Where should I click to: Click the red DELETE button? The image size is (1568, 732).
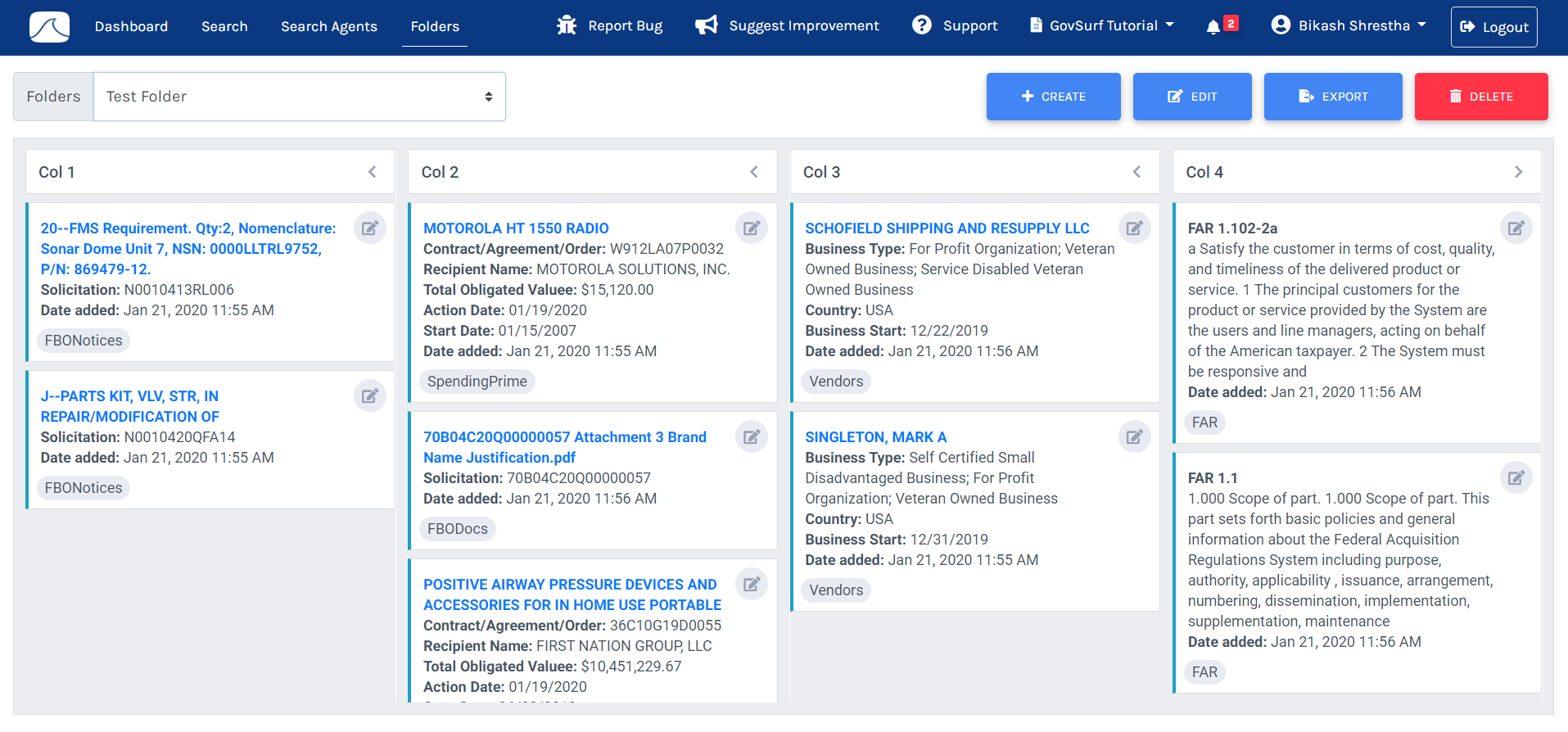pyautogui.click(x=1481, y=97)
